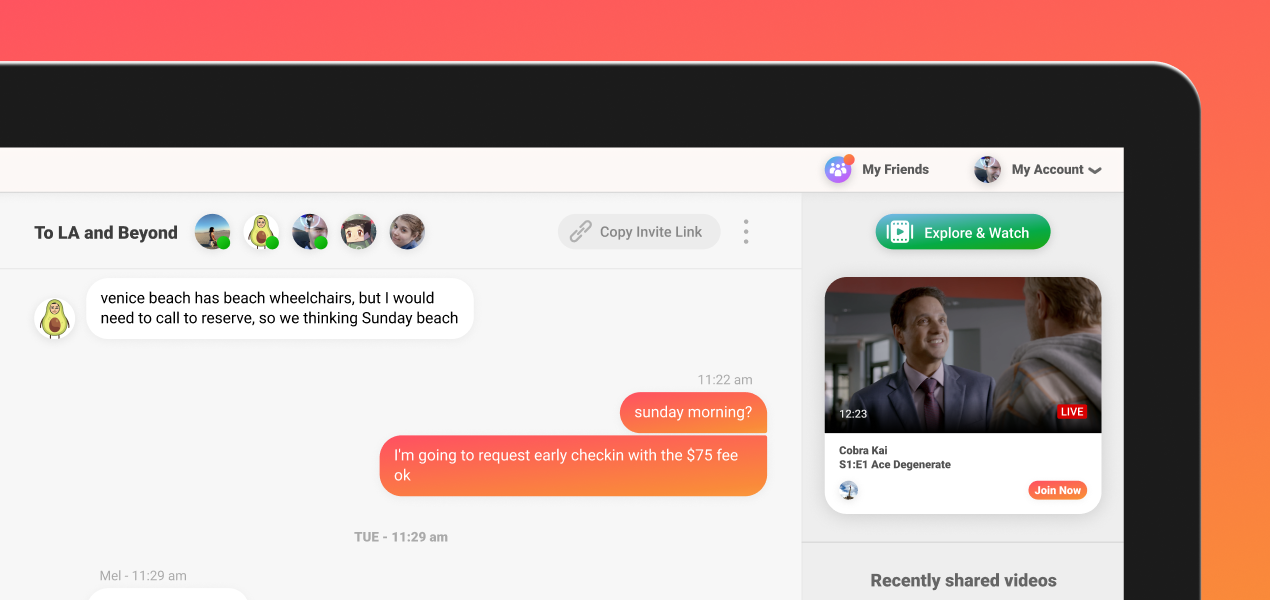Open the three-dot chat options menu
This screenshot has width=1270, height=600.
pyautogui.click(x=746, y=232)
